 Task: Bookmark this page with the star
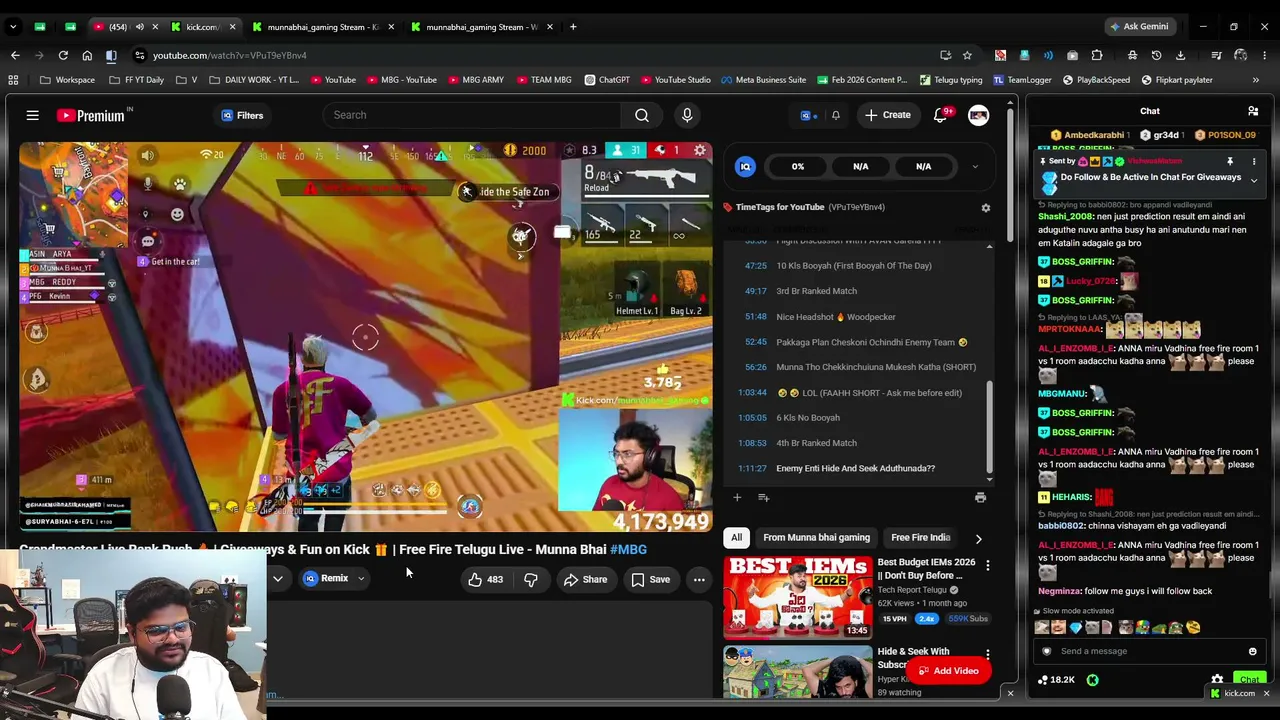click(x=967, y=55)
